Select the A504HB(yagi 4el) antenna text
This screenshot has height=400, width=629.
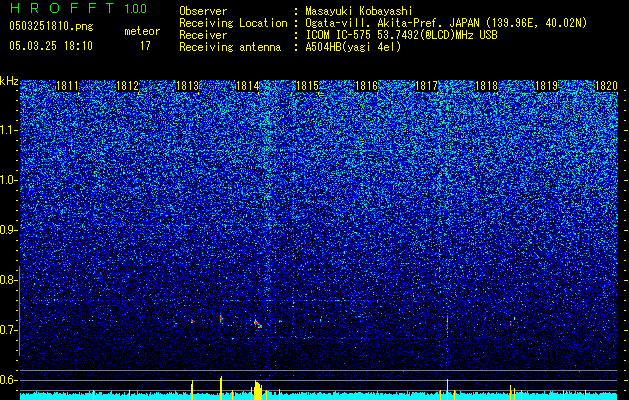tap(353, 47)
